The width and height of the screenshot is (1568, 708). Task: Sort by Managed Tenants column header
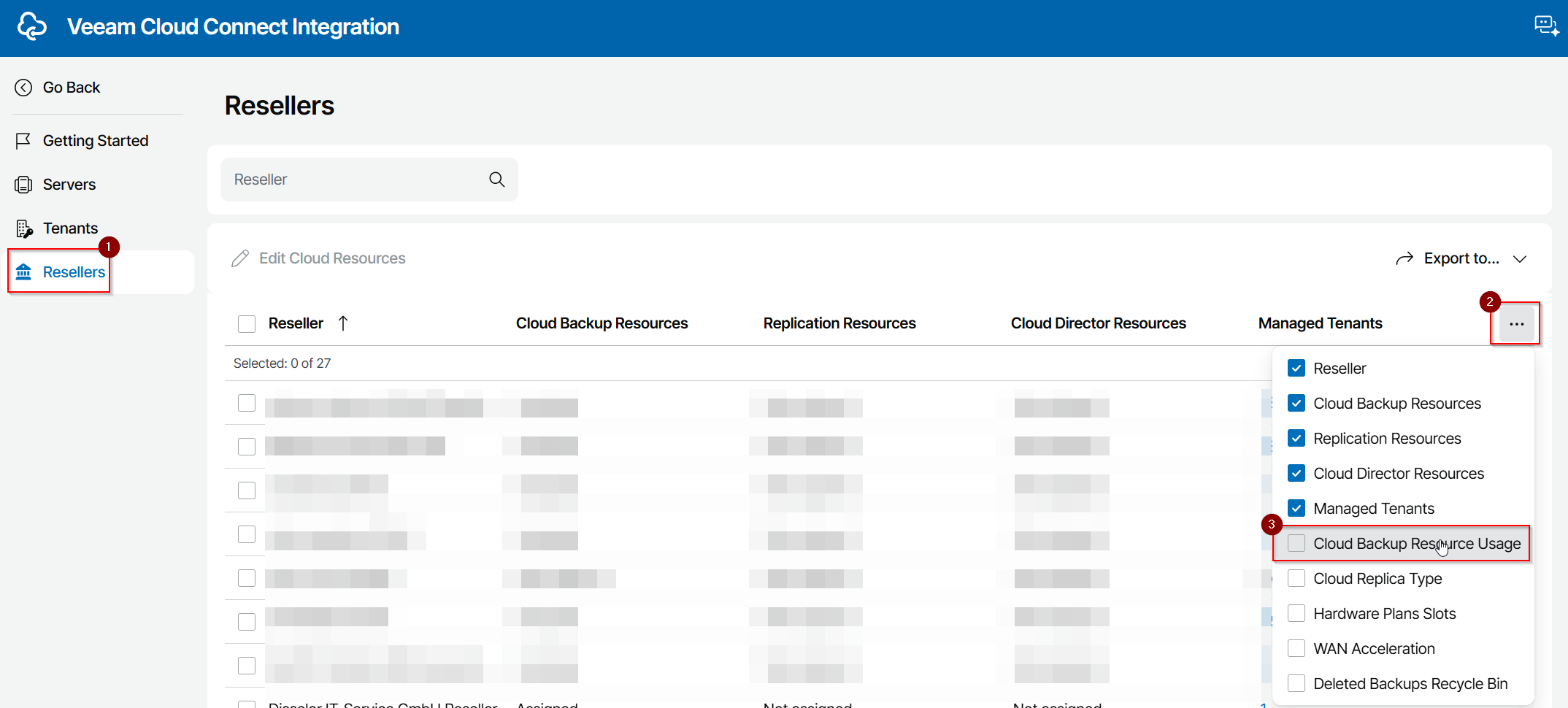(x=1320, y=323)
